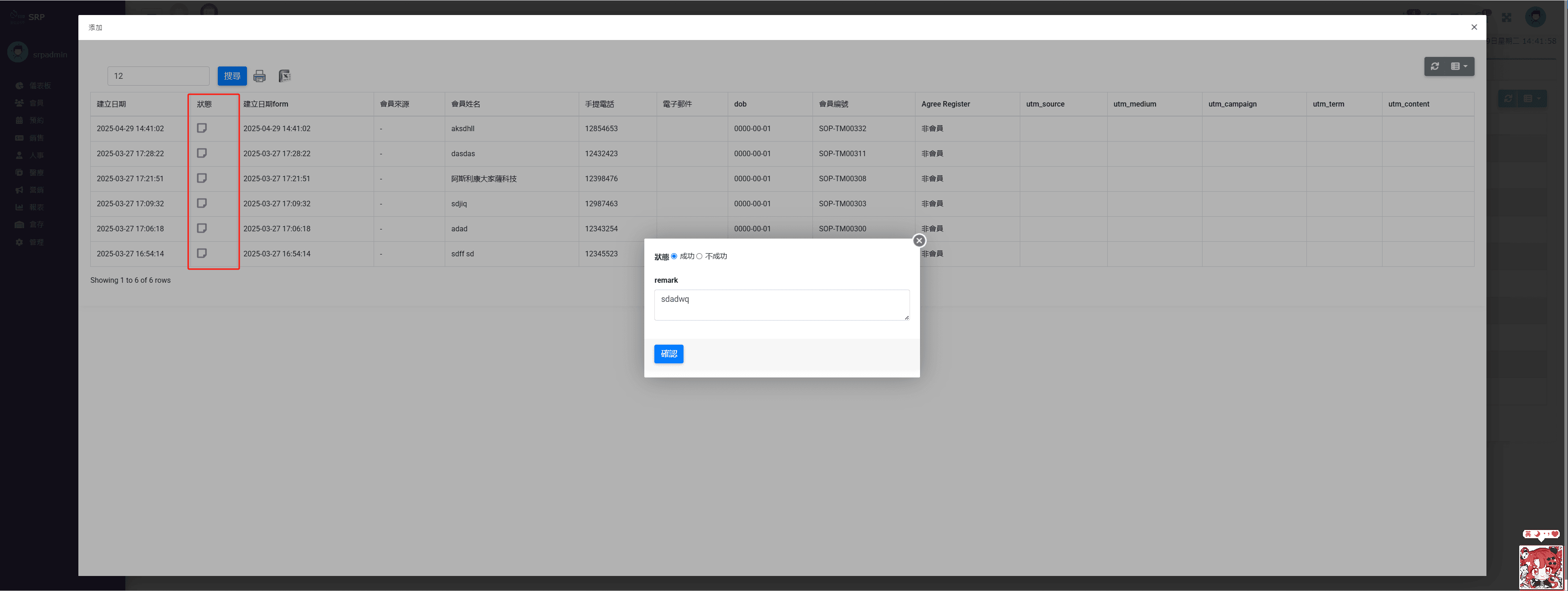
Task: Click into the remark text area
Action: 781,305
